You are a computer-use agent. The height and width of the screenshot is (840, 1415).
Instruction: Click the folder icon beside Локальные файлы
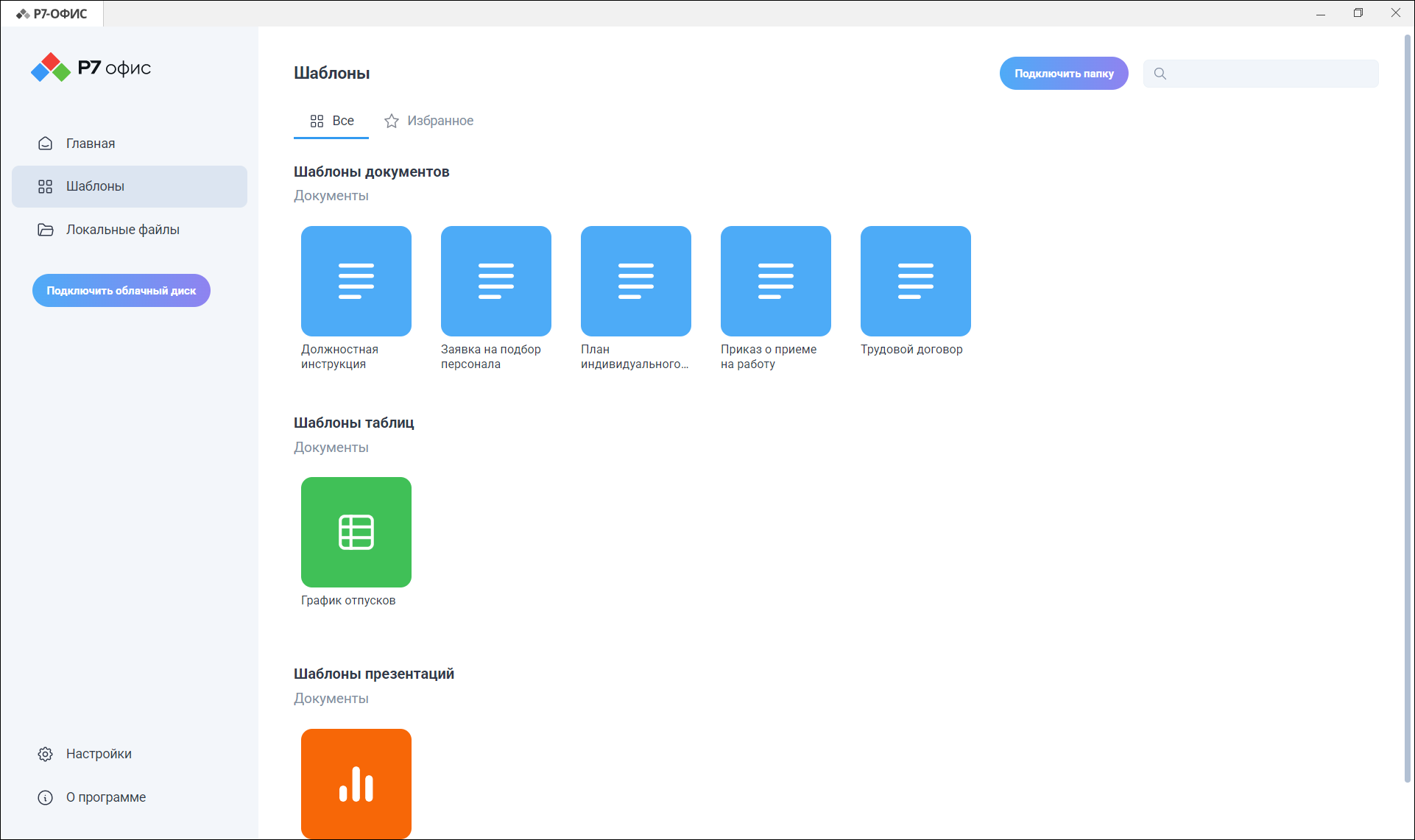click(x=46, y=230)
